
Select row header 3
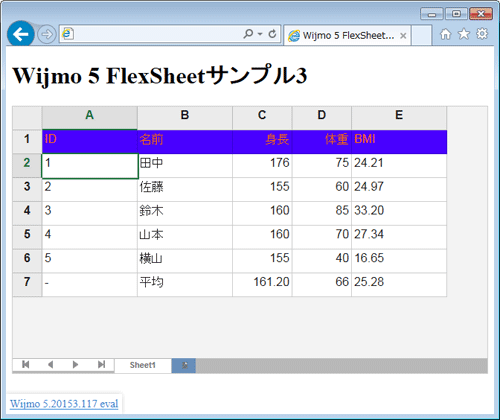27,189
